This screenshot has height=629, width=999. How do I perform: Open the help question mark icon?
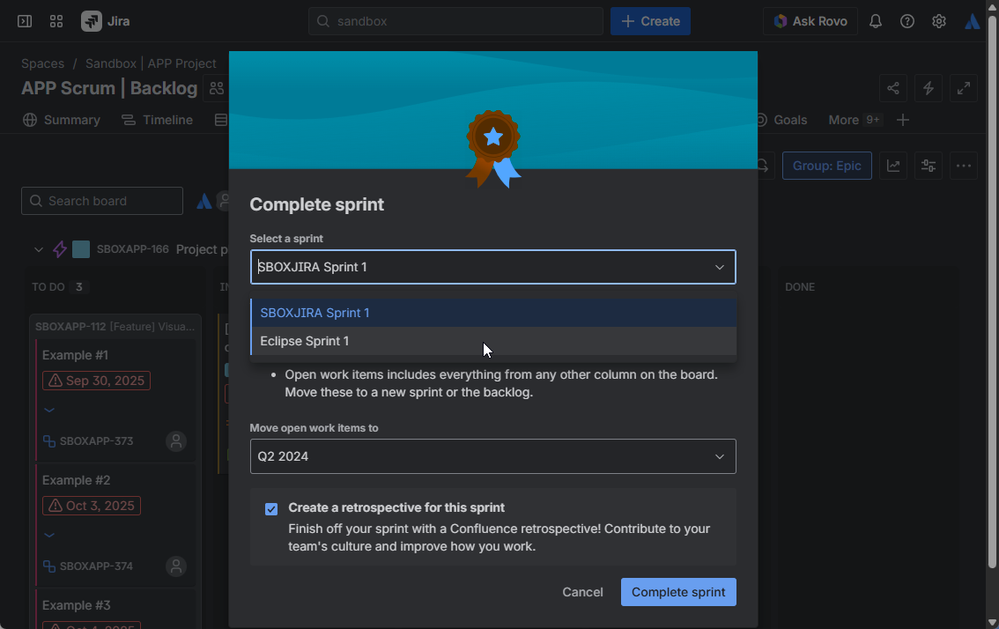(907, 21)
